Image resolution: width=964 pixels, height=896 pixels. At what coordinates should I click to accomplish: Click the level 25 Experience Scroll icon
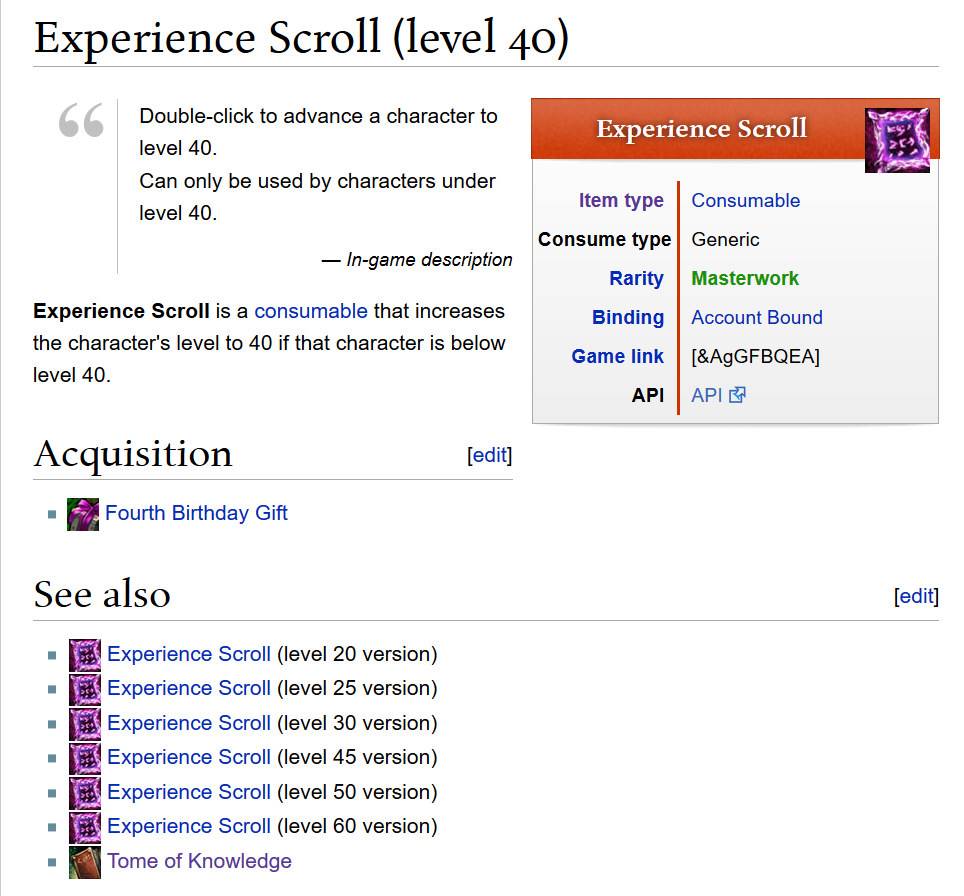[x=85, y=689]
